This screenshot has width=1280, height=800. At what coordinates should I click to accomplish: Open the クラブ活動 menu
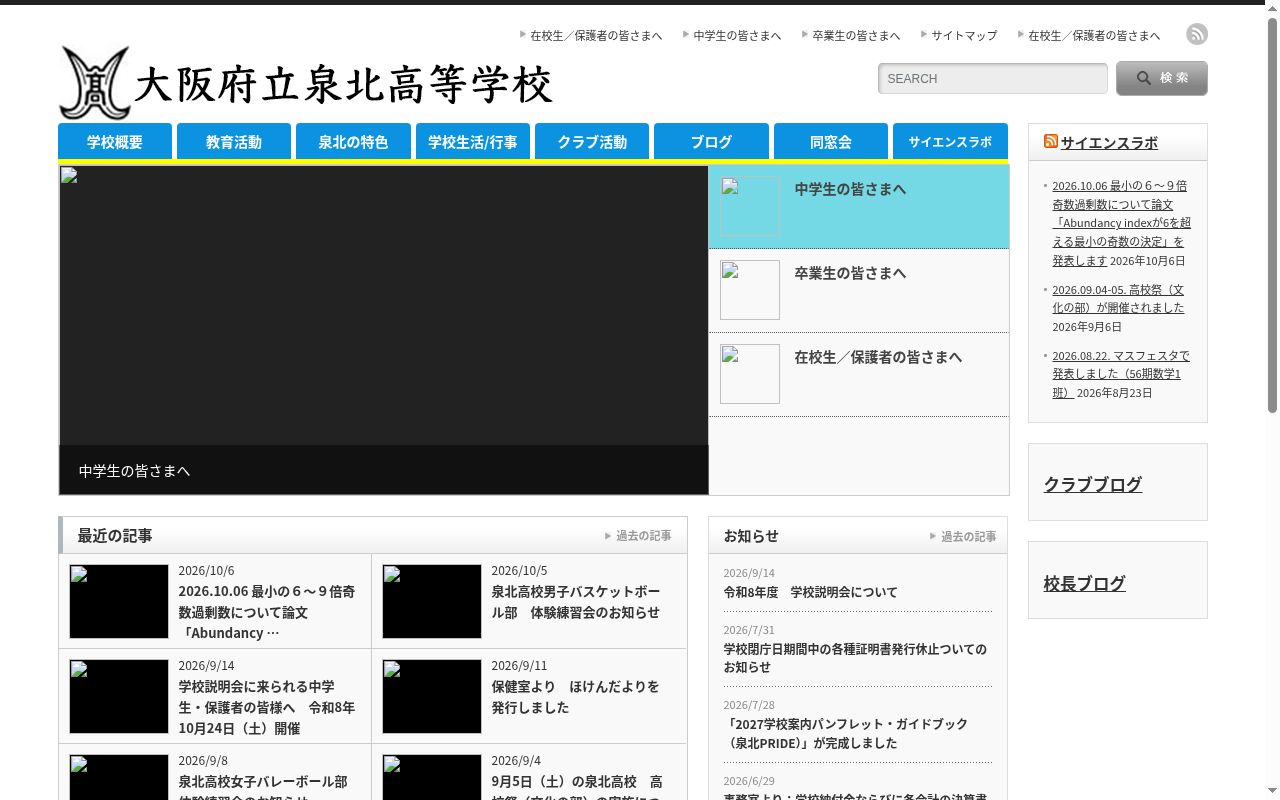tap(592, 142)
